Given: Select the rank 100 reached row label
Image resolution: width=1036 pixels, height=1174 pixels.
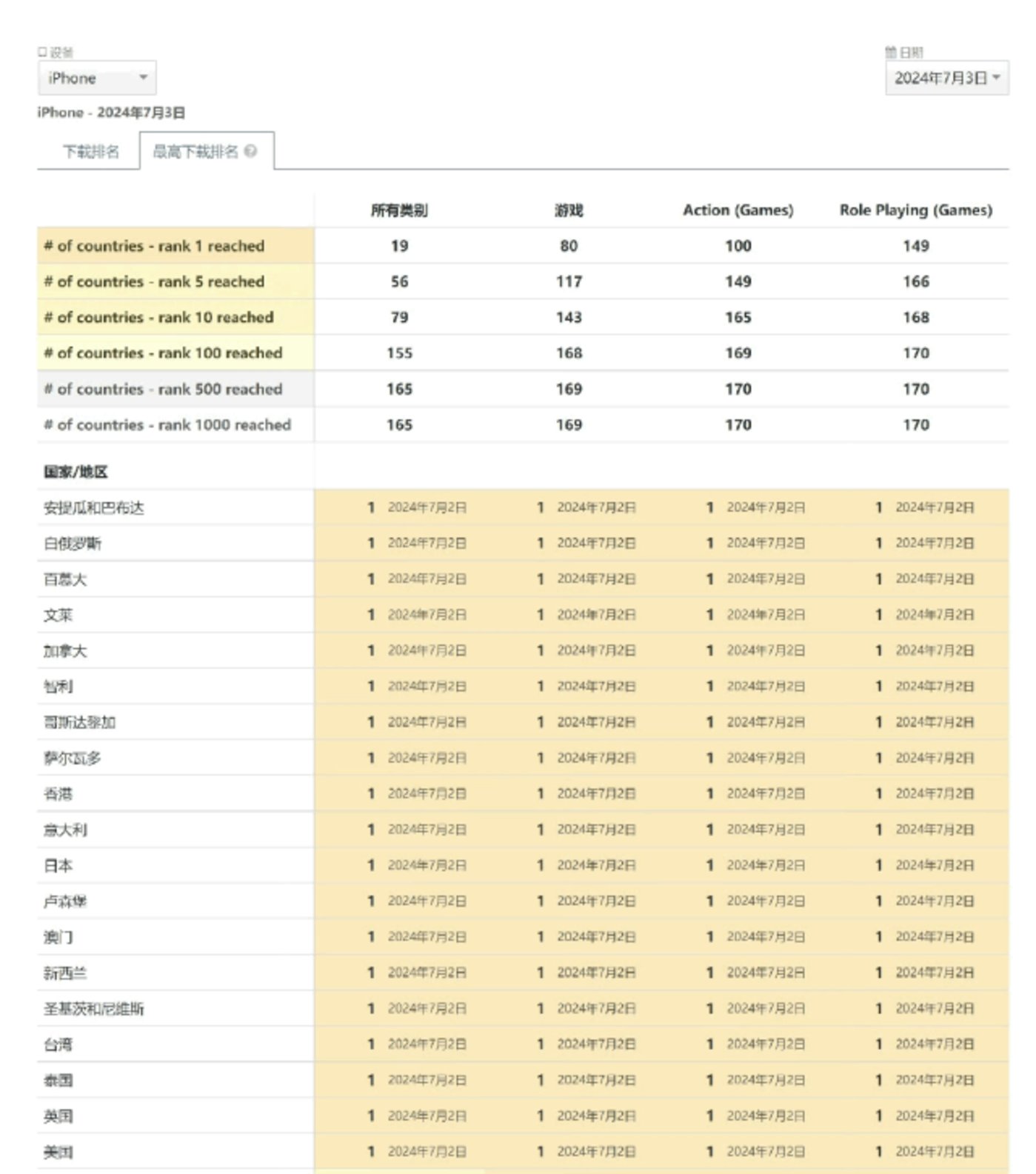Looking at the screenshot, I should tap(163, 353).
